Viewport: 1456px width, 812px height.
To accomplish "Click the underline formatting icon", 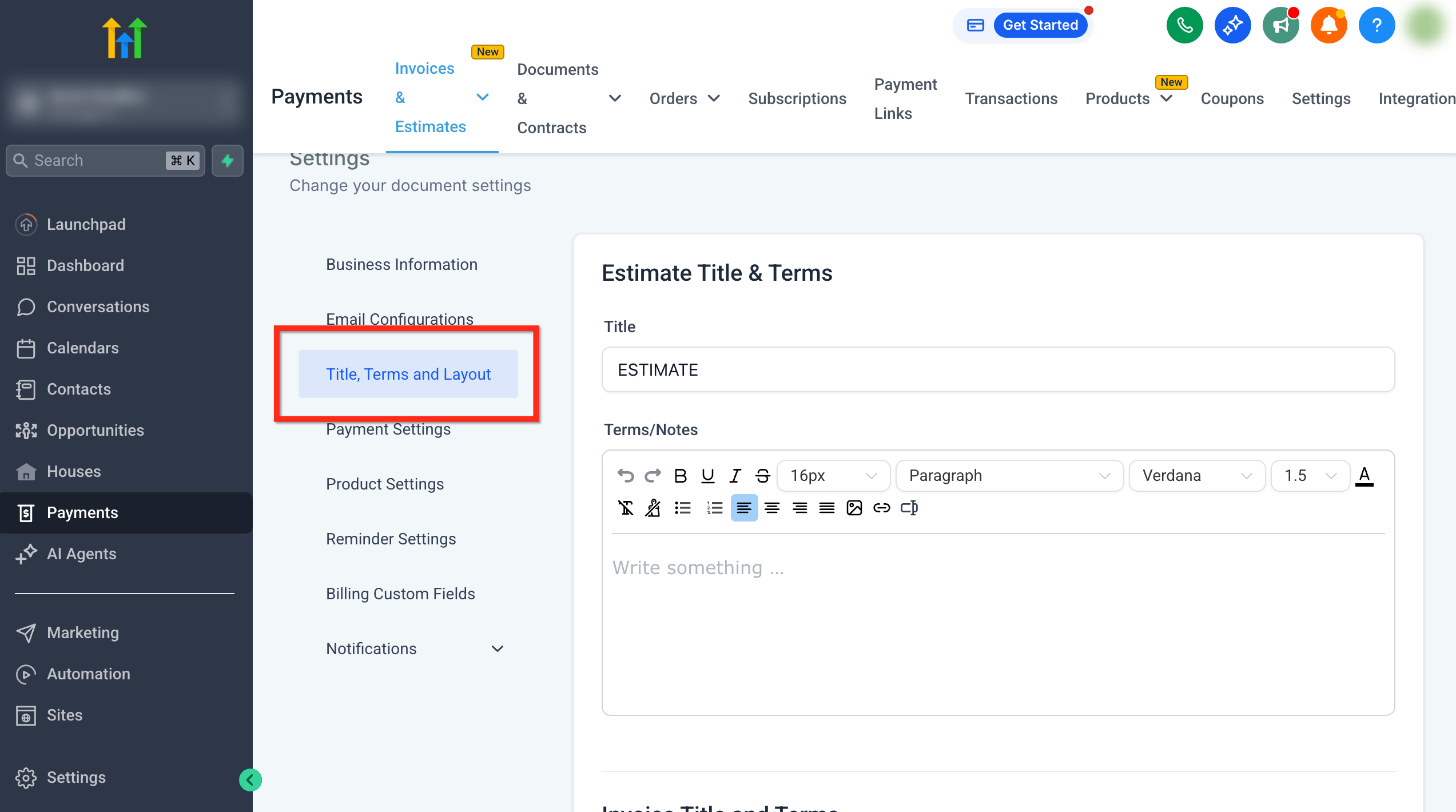I will (x=707, y=476).
